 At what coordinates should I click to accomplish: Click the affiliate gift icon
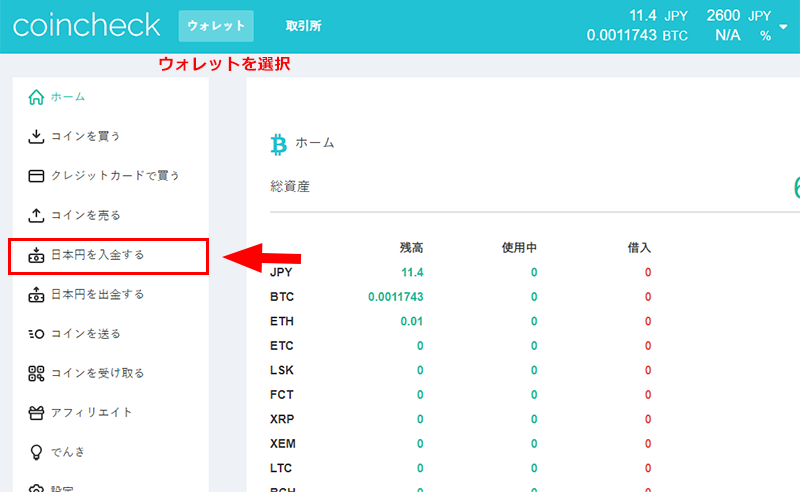[36, 412]
